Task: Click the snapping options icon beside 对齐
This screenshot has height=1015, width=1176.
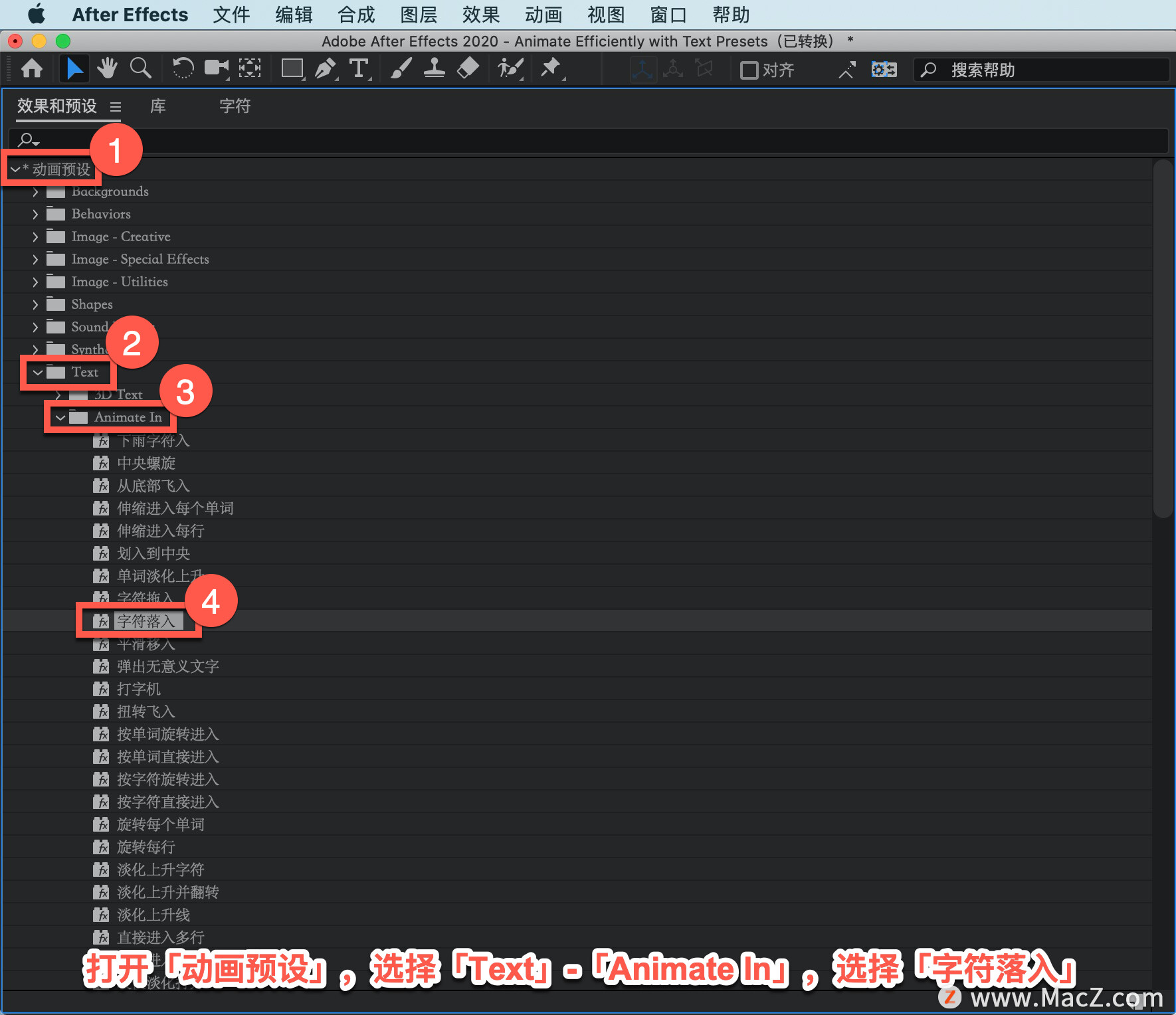Action: click(846, 70)
